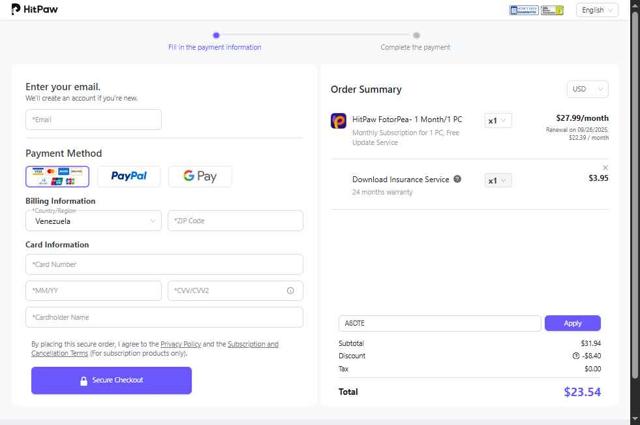Click the Discount info icon
The height and width of the screenshot is (425, 640).
pos(576,356)
